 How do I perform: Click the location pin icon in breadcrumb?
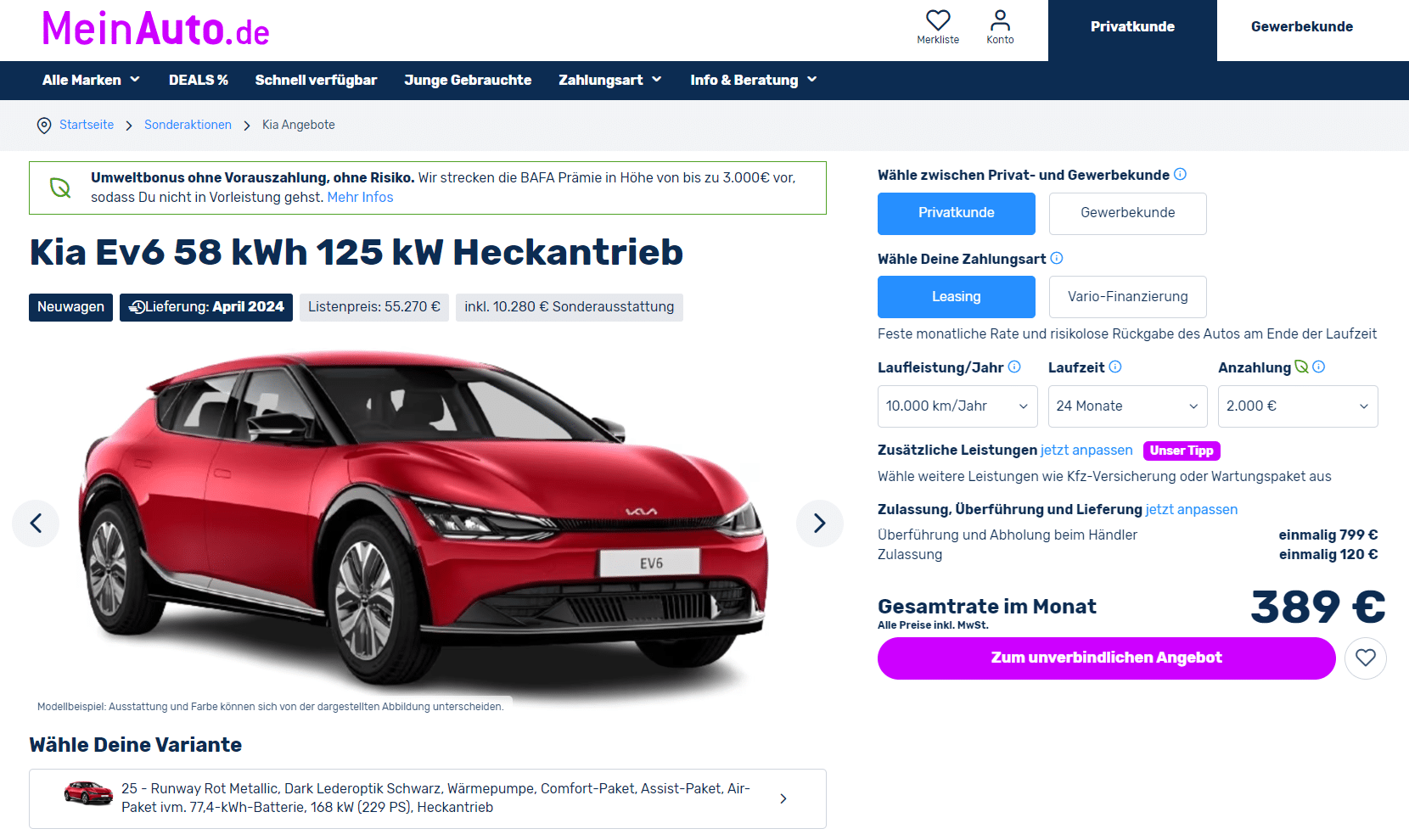pos(44,126)
